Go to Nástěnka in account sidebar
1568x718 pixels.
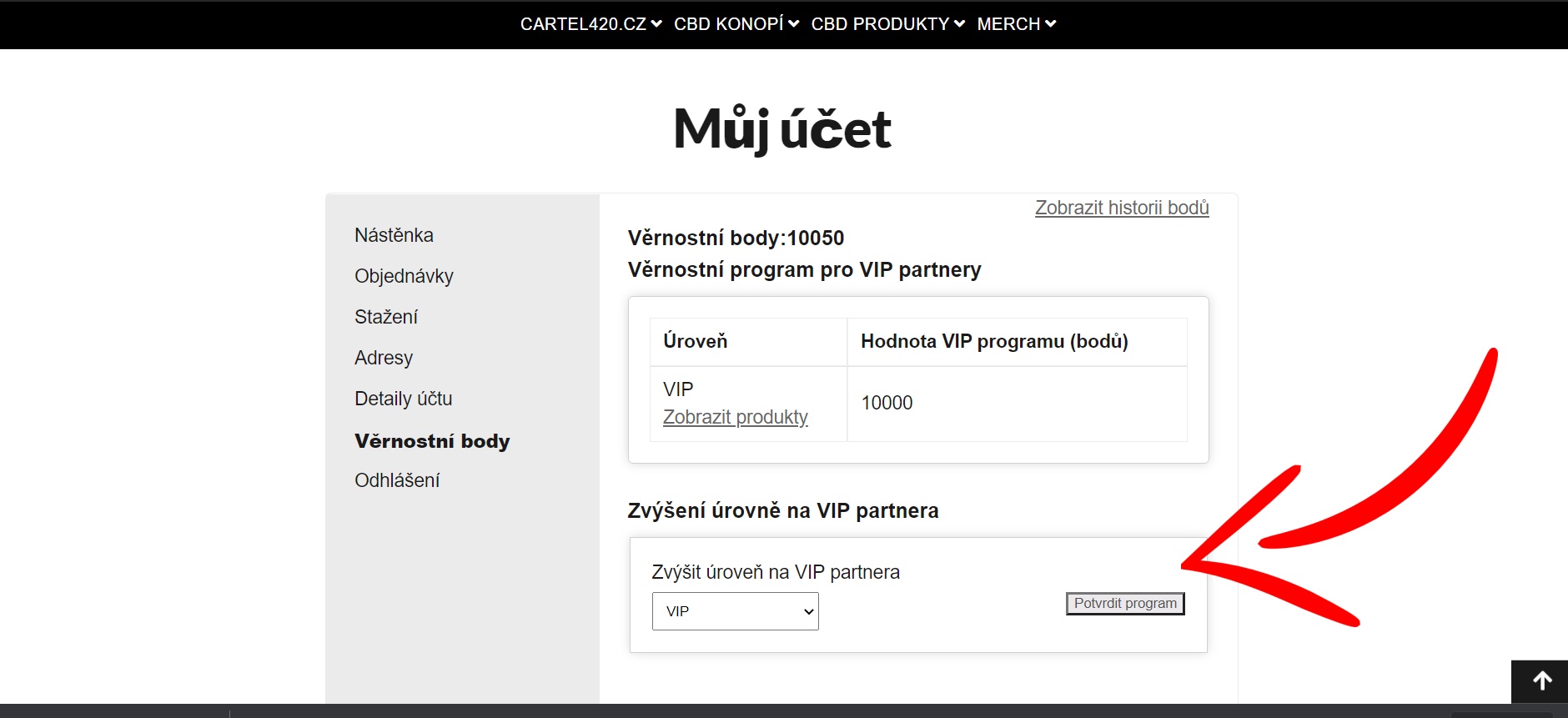pyautogui.click(x=394, y=235)
